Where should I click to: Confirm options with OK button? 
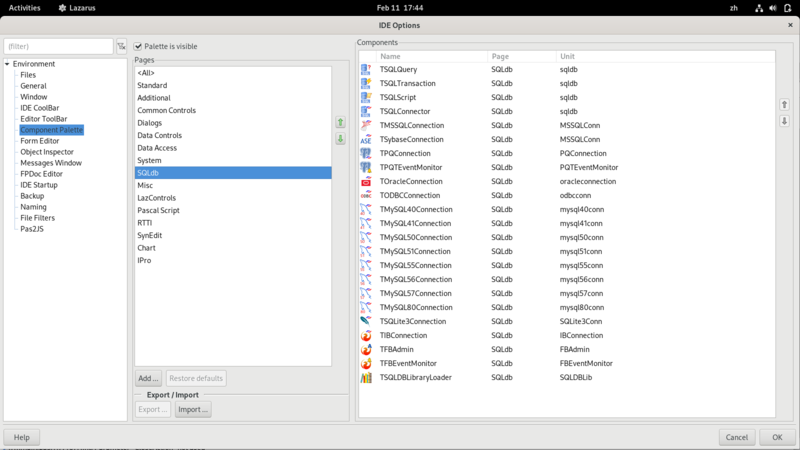click(777, 437)
